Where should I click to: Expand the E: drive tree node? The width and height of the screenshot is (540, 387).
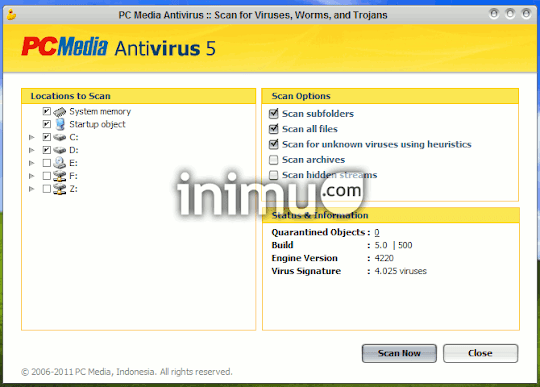(x=32, y=163)
